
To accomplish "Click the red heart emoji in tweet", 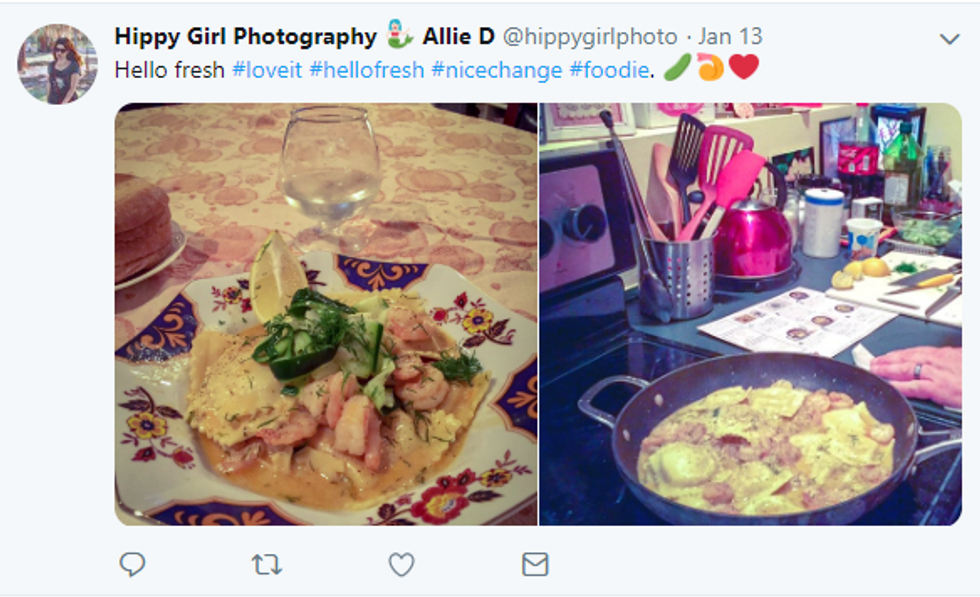I will tap(744, 67).
